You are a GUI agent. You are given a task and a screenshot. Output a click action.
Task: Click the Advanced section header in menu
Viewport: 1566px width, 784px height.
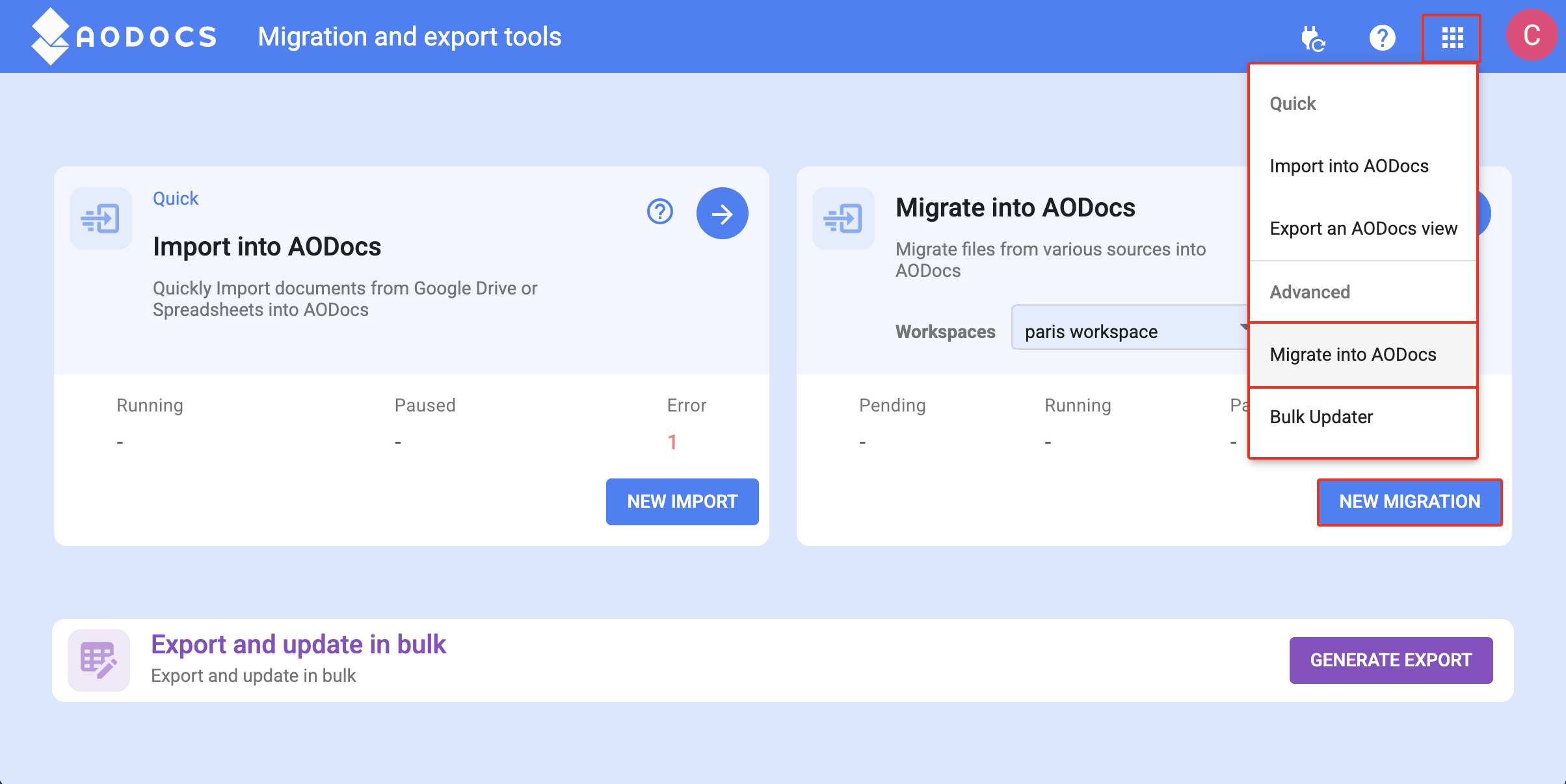coord(1310,292)
